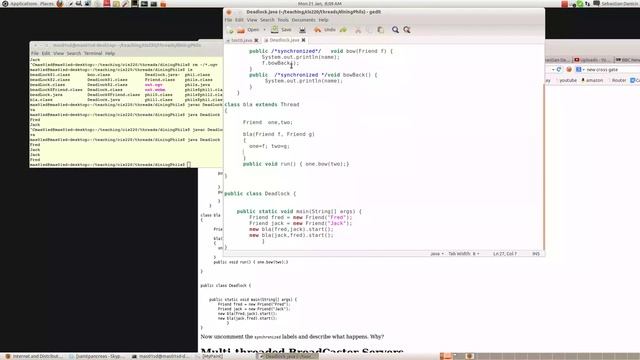Click the clock showing Mon 21 Jan
Viewport: 640px width, 360px height.
point(320,4)
